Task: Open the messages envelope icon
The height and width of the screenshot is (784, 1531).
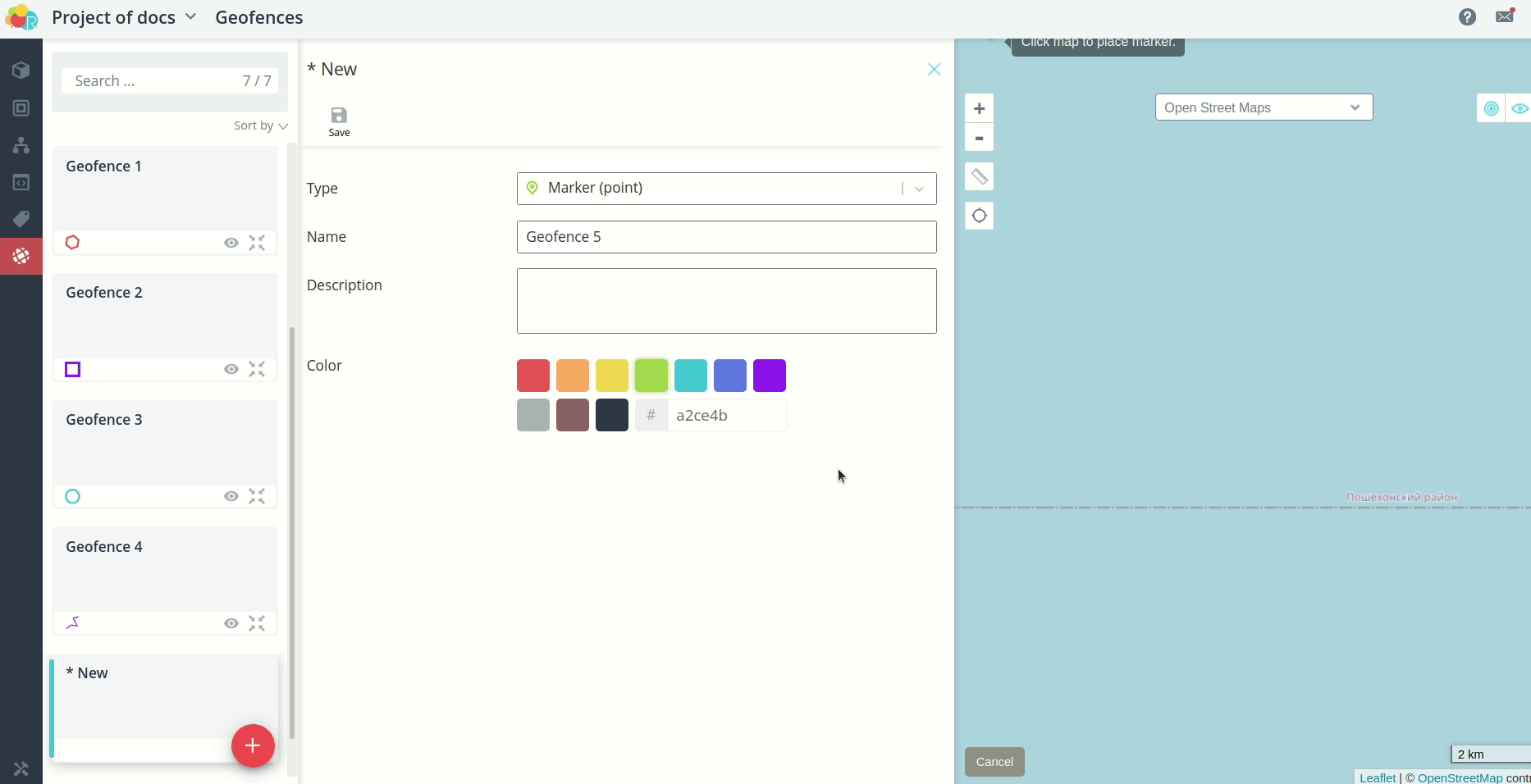Action: [1505, 16]
